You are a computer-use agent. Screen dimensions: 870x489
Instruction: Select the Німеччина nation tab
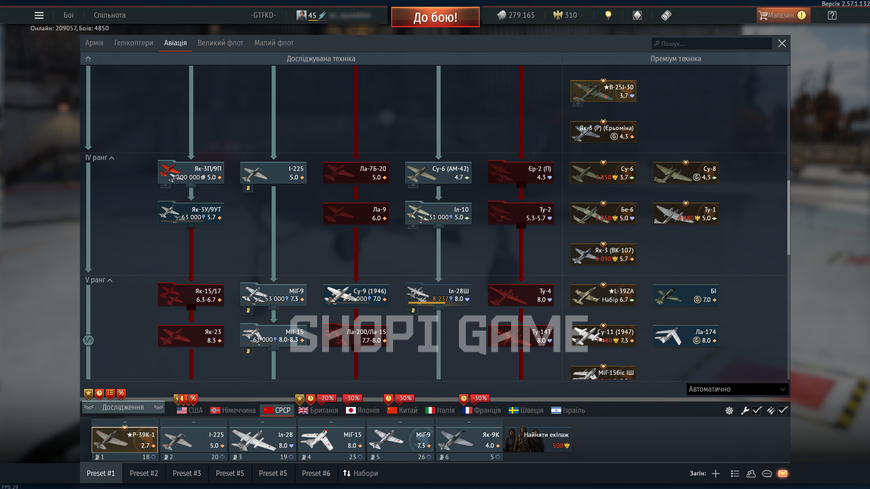pos(232,410)
